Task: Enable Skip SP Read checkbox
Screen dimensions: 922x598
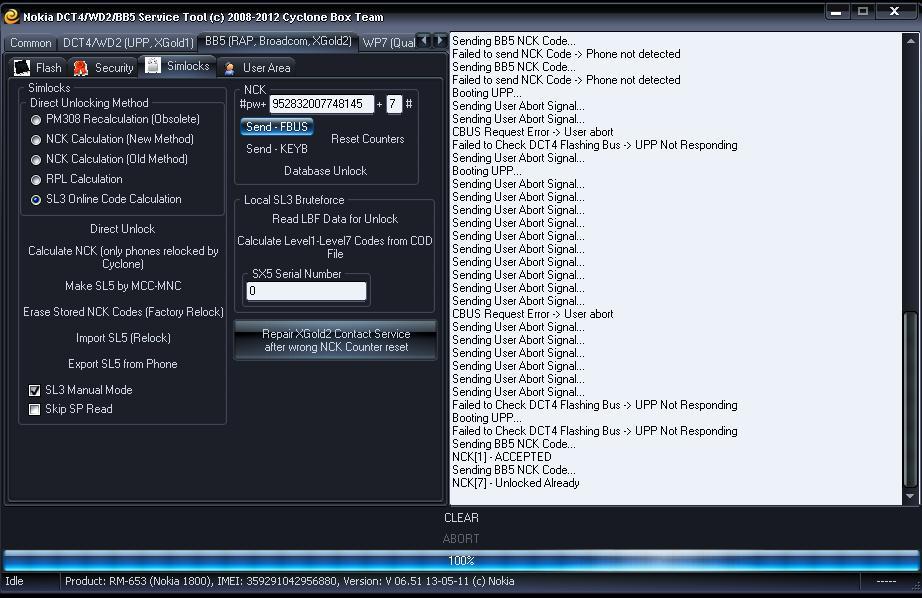Action: point(35,409)
